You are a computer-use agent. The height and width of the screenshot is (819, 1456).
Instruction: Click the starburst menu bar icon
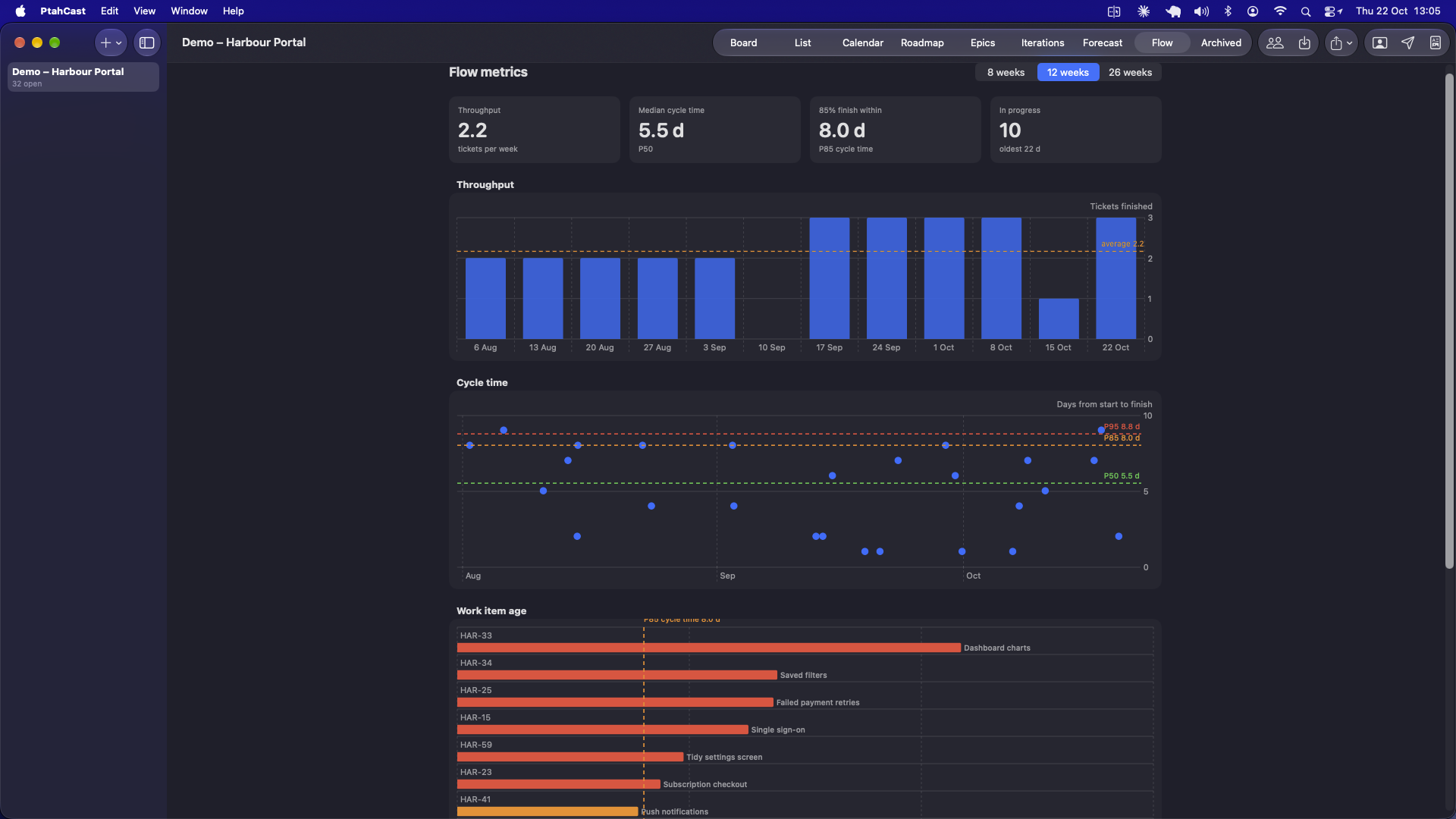point(1144,11)
